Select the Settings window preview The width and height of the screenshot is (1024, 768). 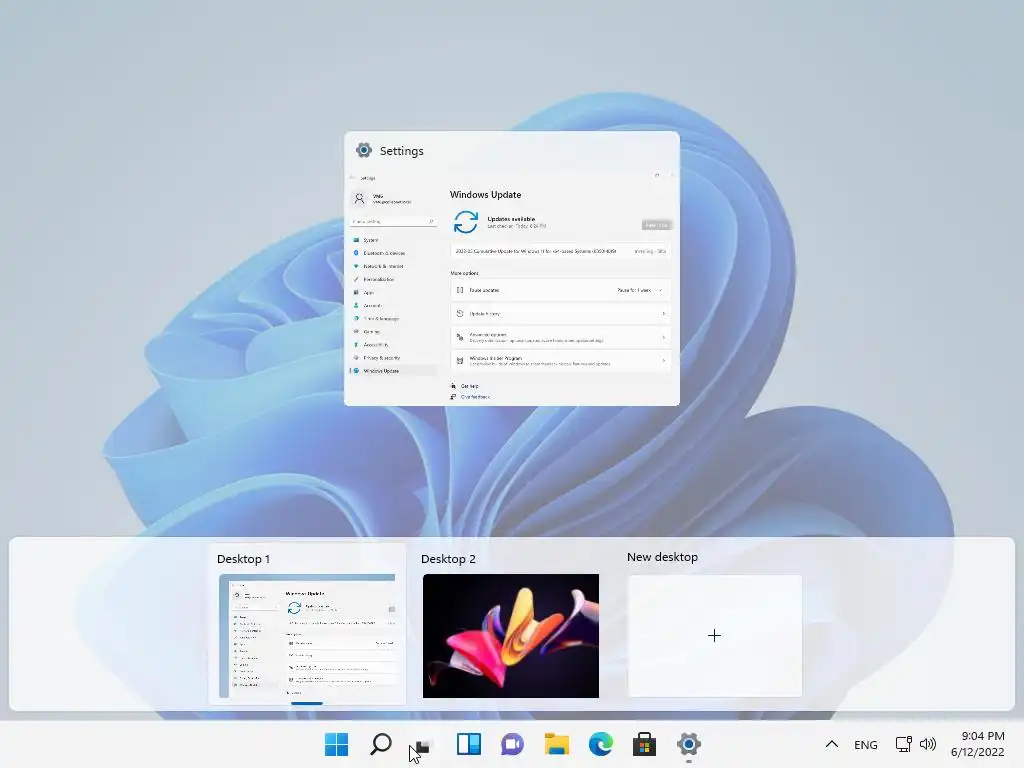pyautogui.click(x=512, y=268)
